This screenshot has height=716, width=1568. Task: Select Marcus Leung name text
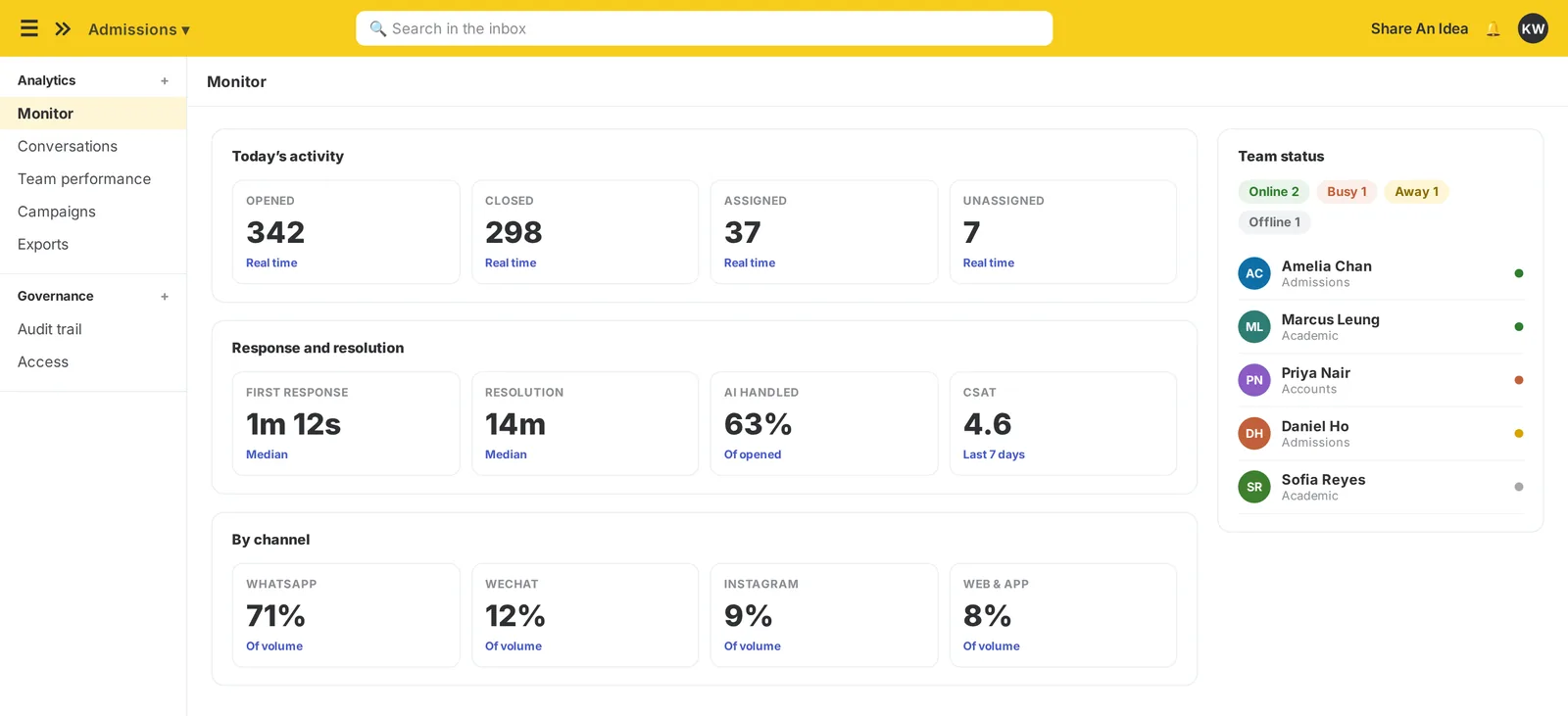(1330, 319)
